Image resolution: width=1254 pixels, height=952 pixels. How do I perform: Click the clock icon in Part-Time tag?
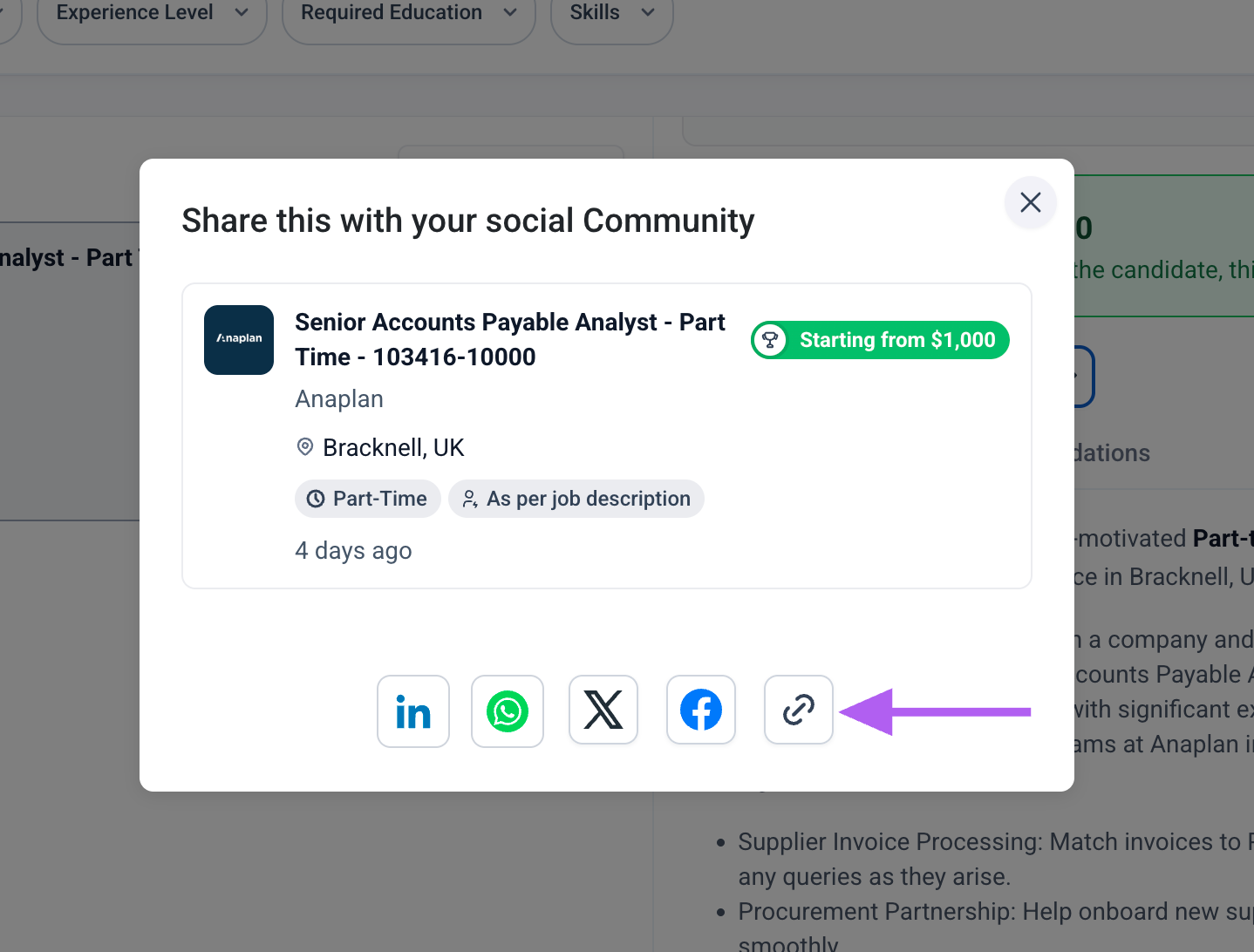316,499
